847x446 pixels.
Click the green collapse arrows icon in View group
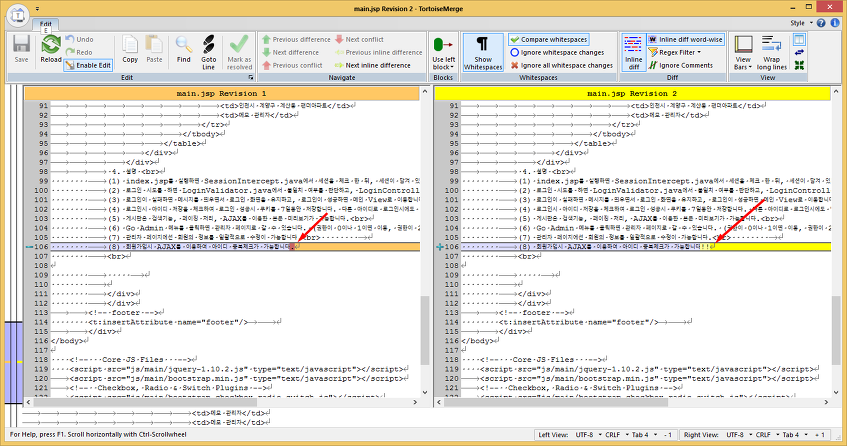[799, 65]
